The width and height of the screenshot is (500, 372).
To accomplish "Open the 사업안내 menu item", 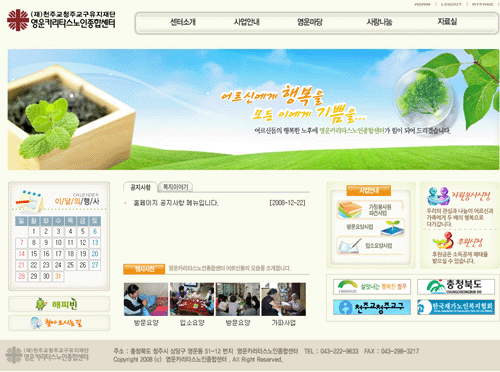I will (247, 22).
